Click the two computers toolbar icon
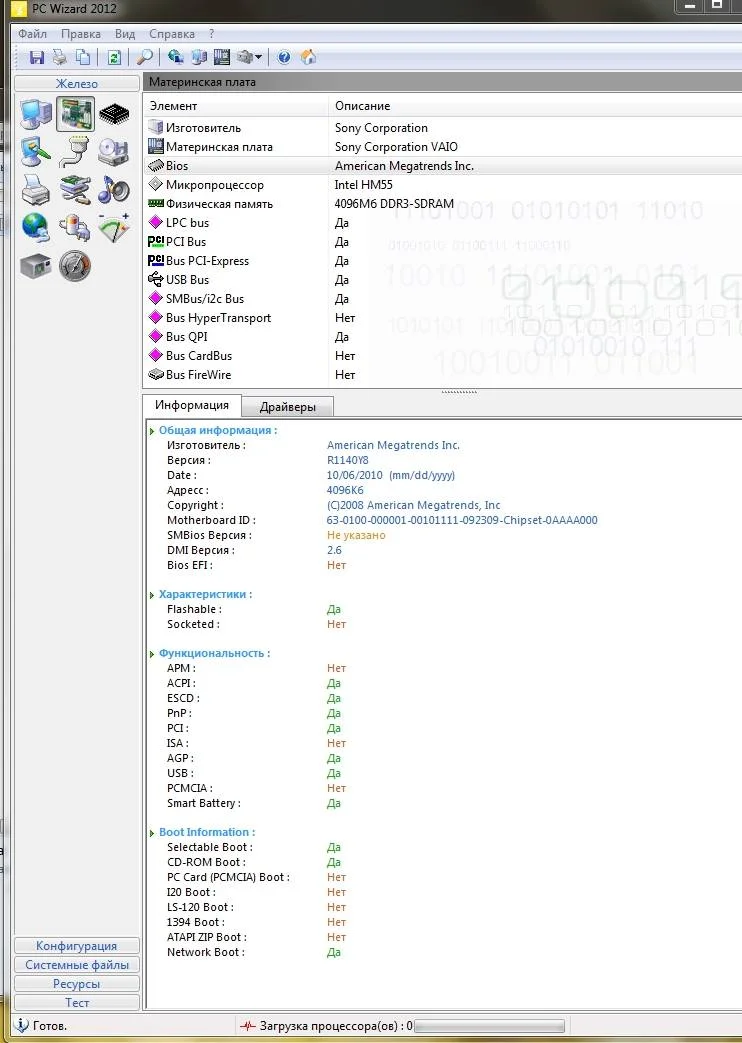 pos(199,57)
